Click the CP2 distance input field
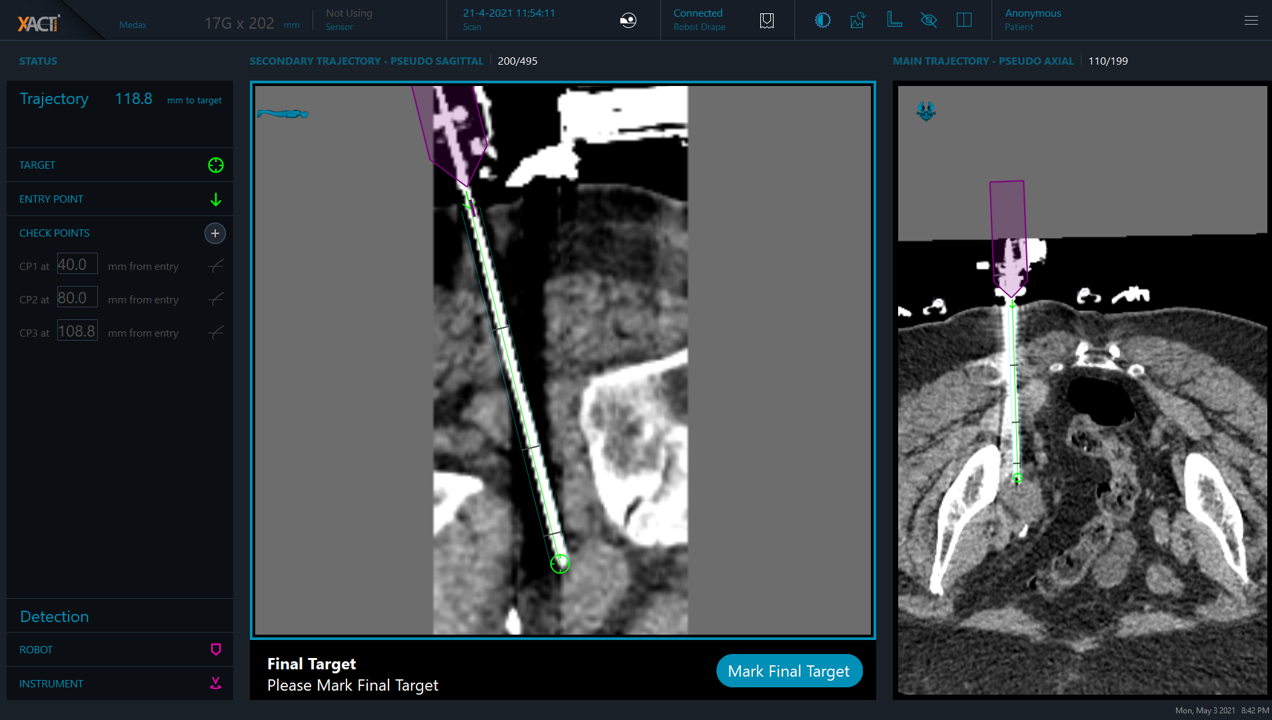Image resolution: width=1272 pixels, height=720 pixels. [77, 298]
